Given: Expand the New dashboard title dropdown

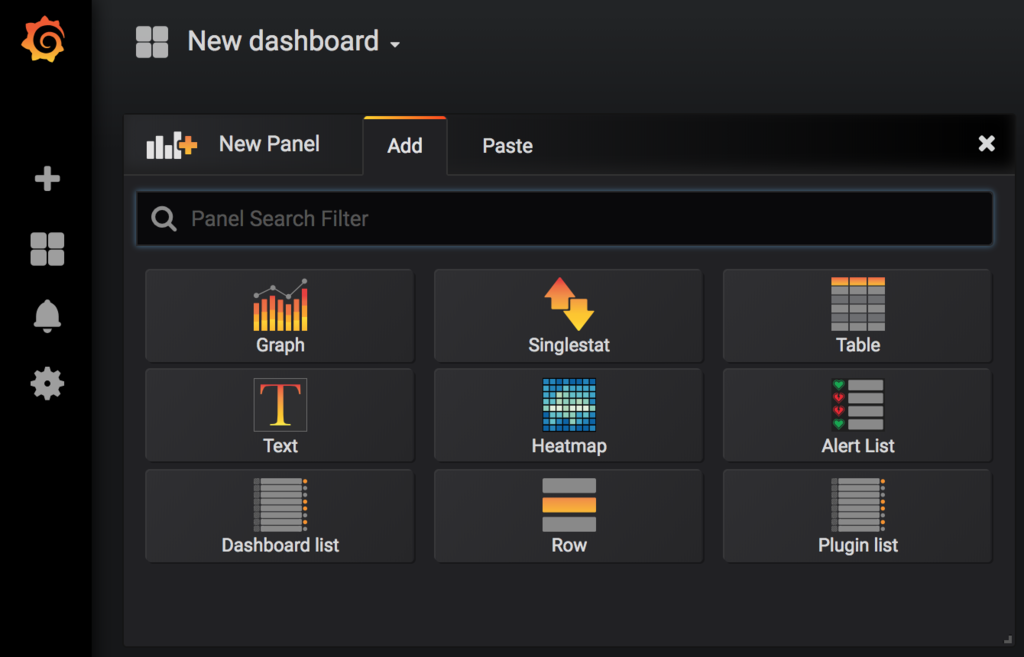Looking at the screenshot, I should pos(294,42).
